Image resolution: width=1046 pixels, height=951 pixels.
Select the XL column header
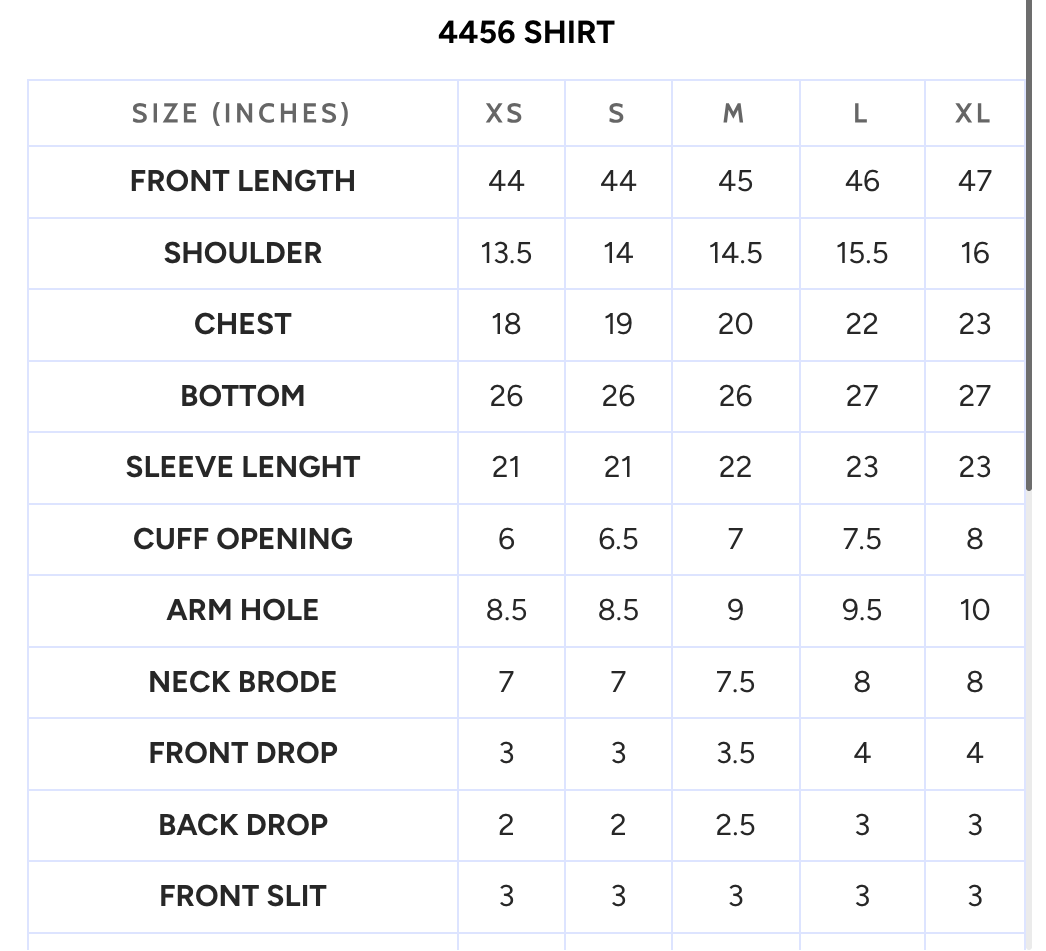974,113
